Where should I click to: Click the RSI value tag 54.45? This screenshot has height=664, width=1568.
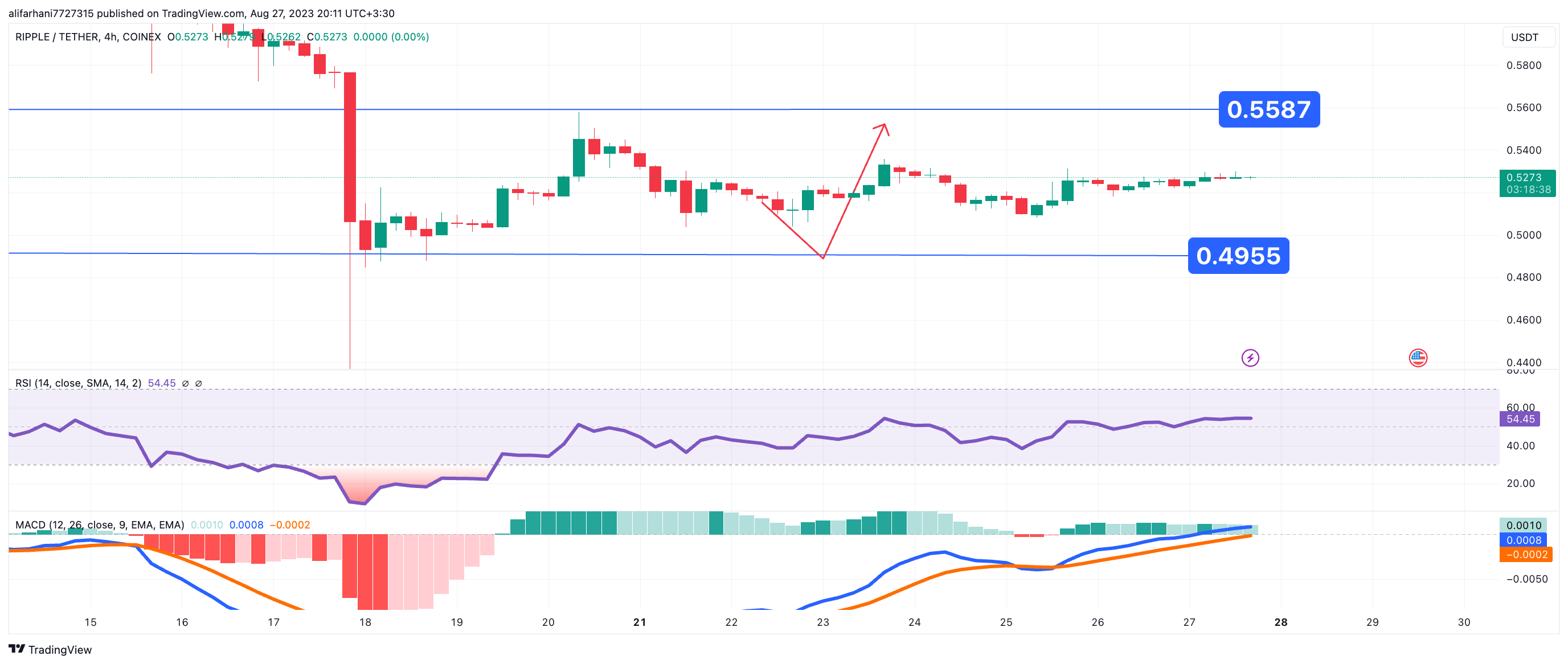[x=1520, y=419]
